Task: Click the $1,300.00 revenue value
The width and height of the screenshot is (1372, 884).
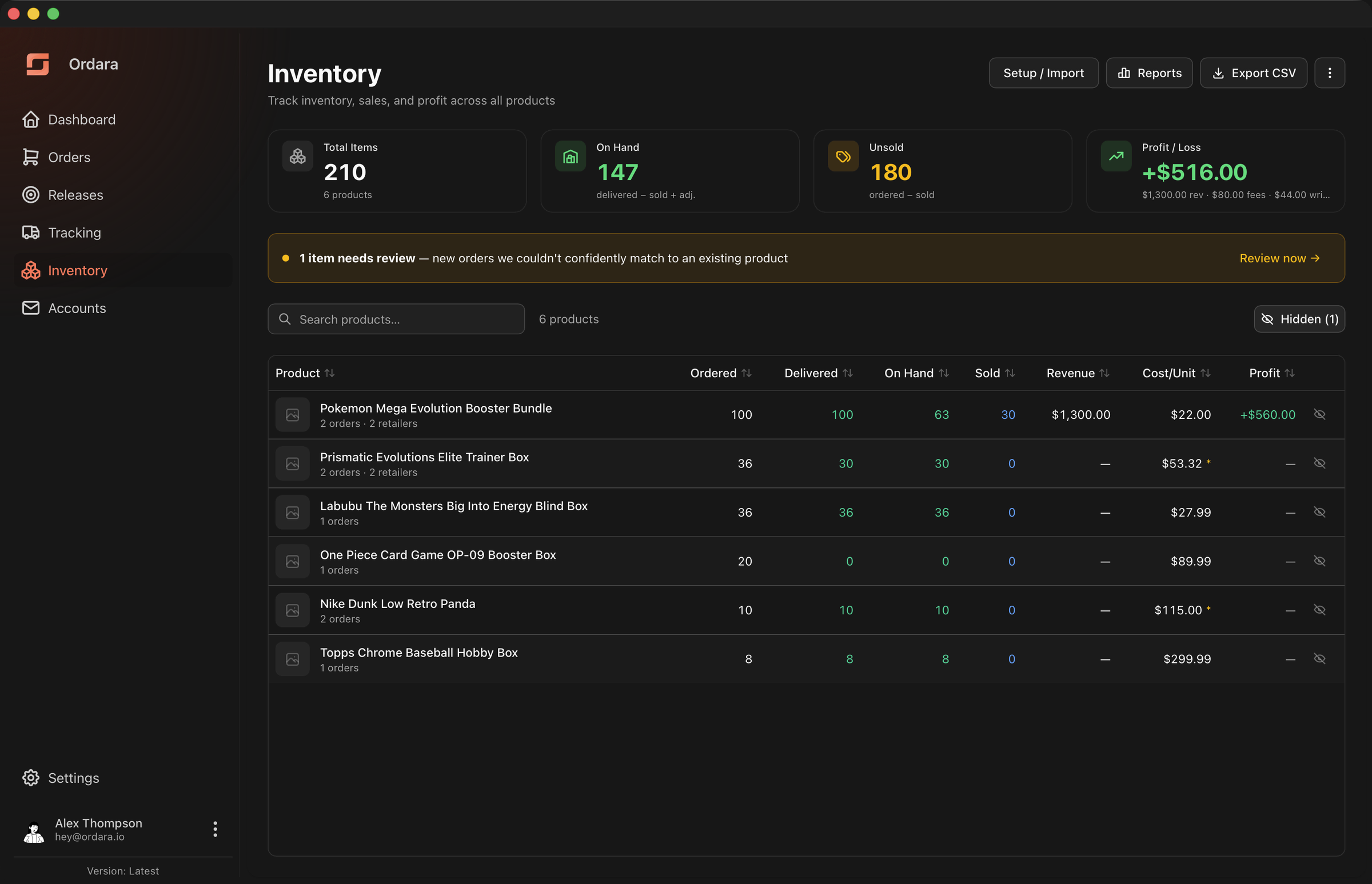Action: click(x=1081, y=414)
